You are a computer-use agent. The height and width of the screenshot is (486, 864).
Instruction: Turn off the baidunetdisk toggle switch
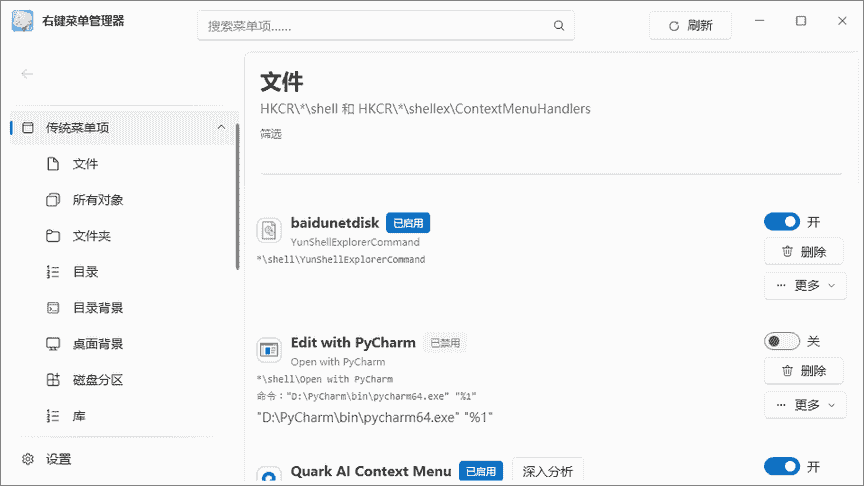[x=782, y=222]
